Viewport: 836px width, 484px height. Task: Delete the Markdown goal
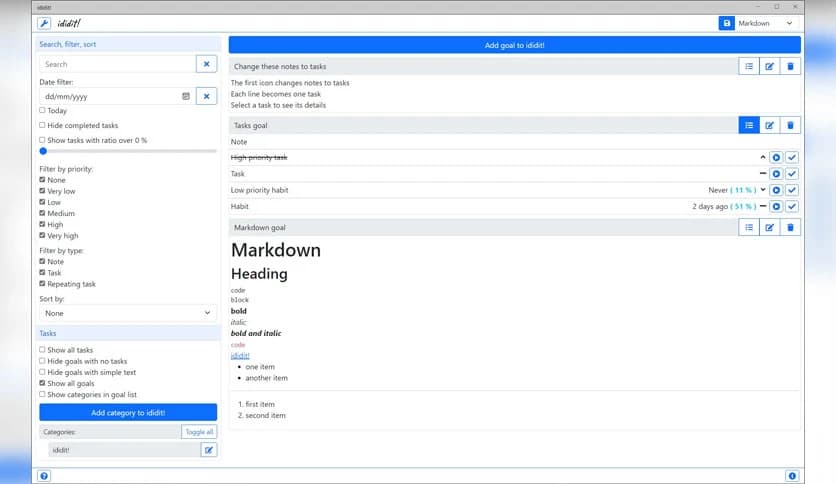pyautogui.click(x=790, y=228)
